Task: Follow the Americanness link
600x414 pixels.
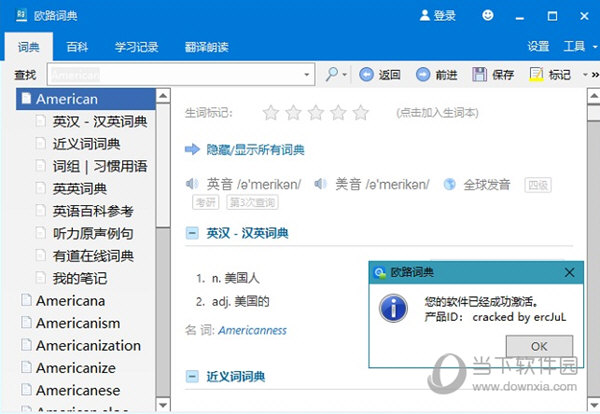Action: click(252, 330)
